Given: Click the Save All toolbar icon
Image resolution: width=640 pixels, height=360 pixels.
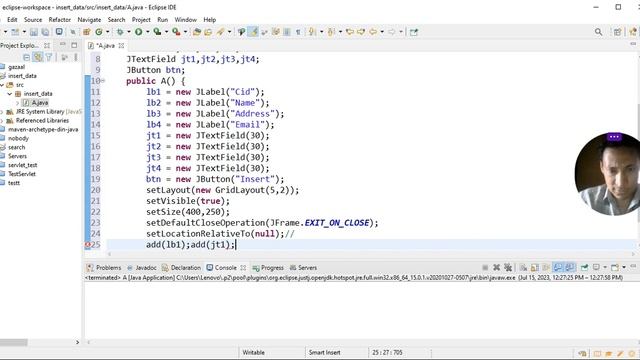Looking at the screenshot, I should 45,32.
